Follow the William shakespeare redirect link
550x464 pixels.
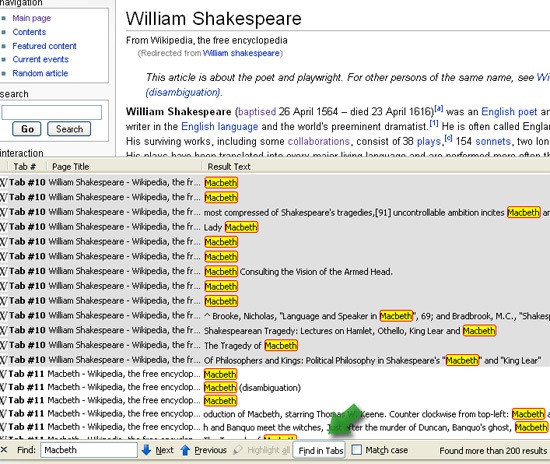241,53
